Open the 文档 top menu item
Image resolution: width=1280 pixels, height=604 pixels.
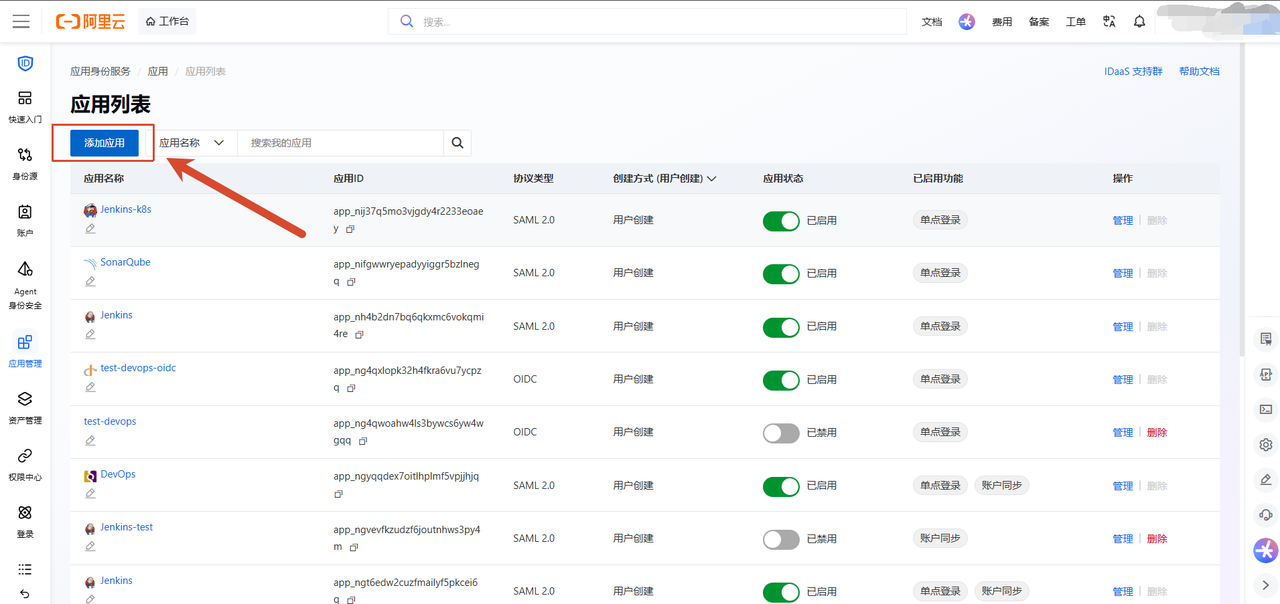point(932,21)
